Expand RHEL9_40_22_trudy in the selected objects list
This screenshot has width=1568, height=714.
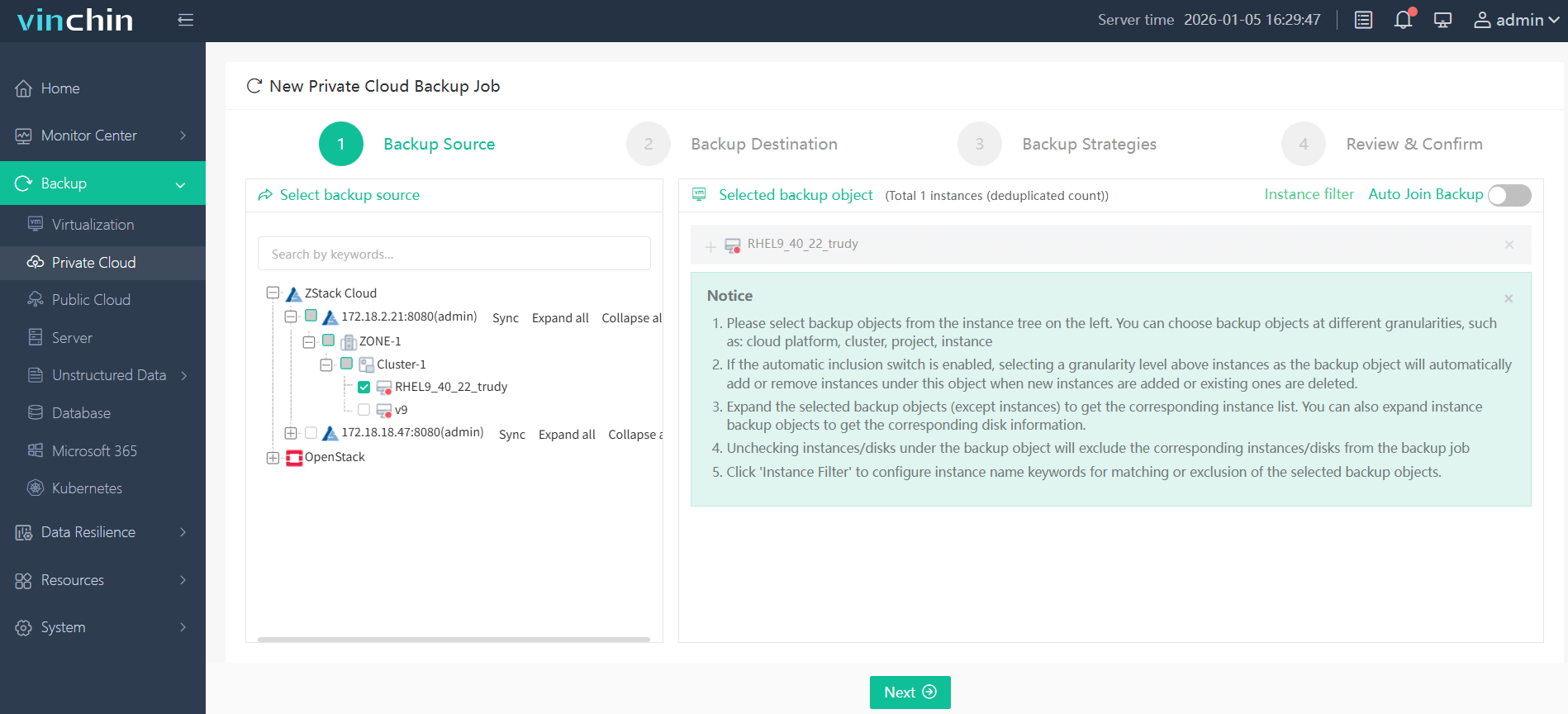pos(710,246)
